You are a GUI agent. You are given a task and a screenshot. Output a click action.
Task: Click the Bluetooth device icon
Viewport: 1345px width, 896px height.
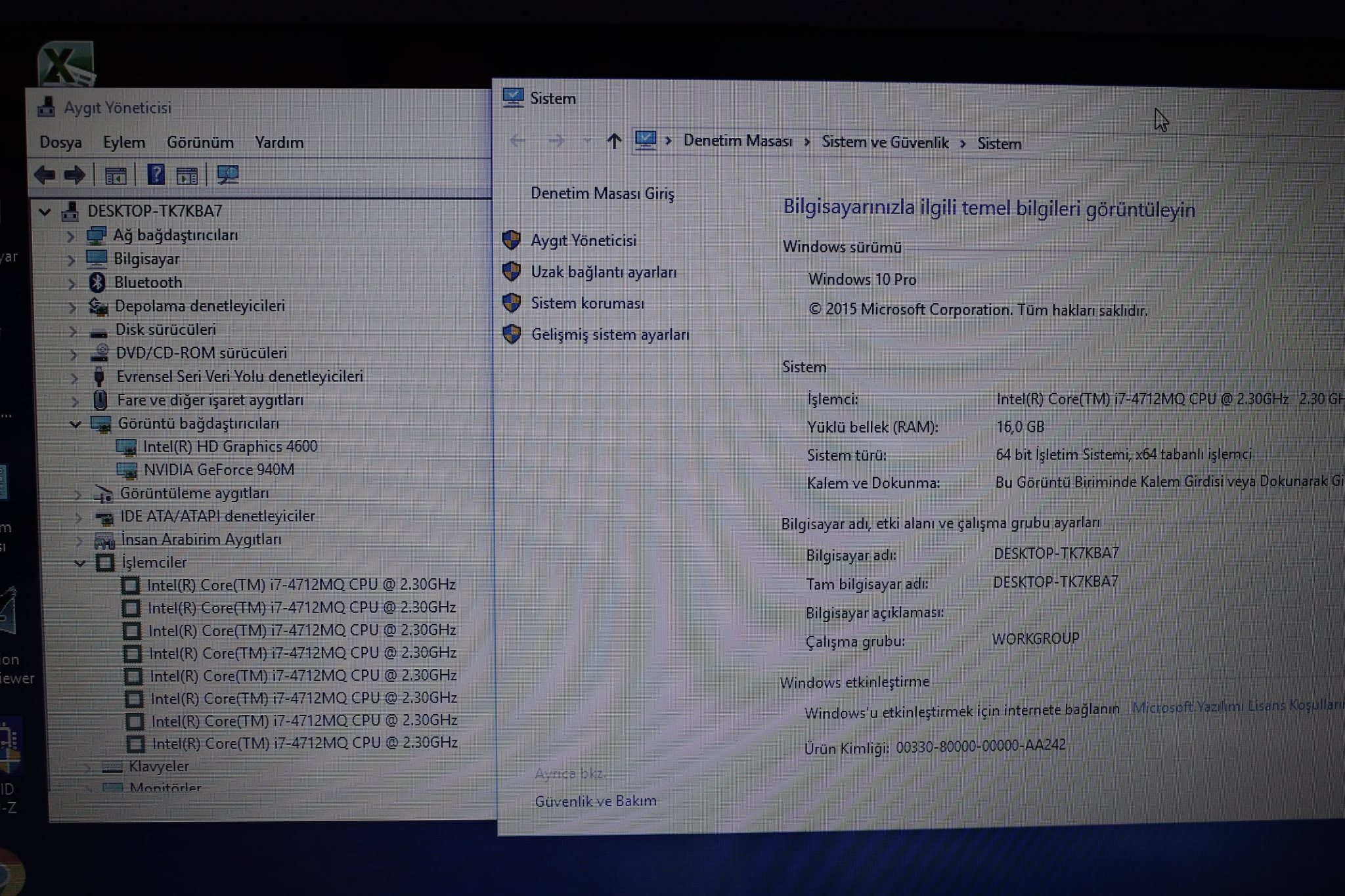pos(97,282)
